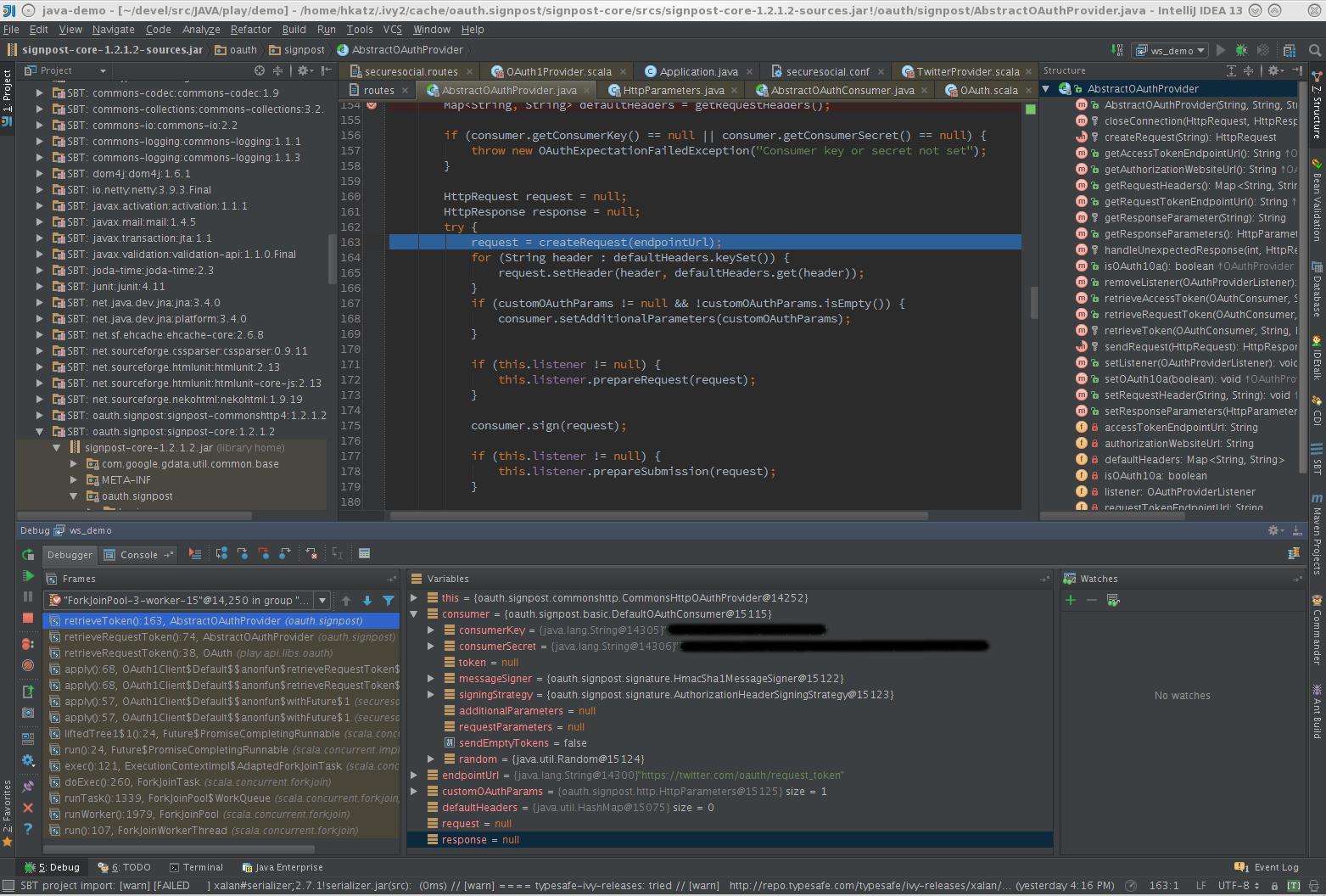Viewport: 1326px width, 896px height.
Task: Click the code editor vertical scrollbar
Action: click(x=1034, y=303)
